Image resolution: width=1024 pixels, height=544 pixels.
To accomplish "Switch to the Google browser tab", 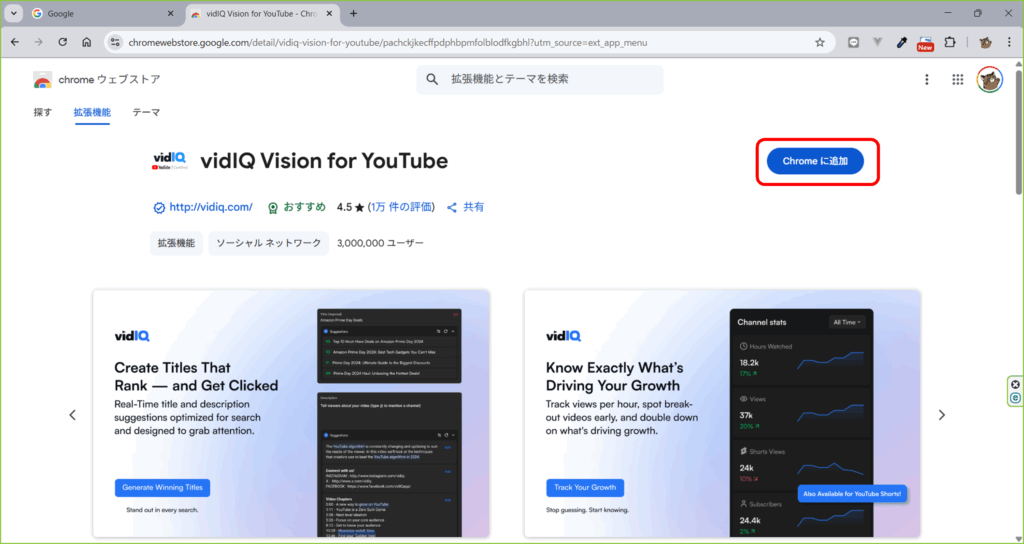I will point(95,14).
